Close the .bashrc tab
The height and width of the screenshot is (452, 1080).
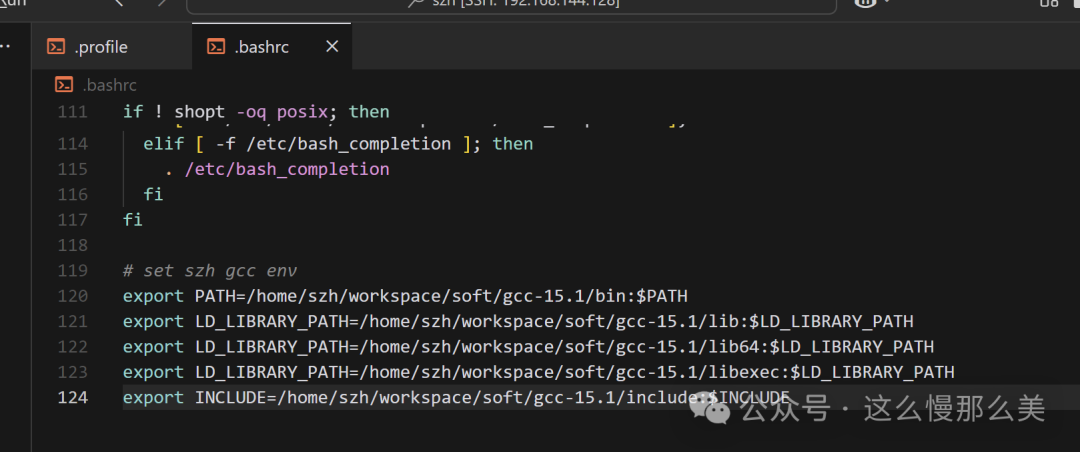coord(332,47)
